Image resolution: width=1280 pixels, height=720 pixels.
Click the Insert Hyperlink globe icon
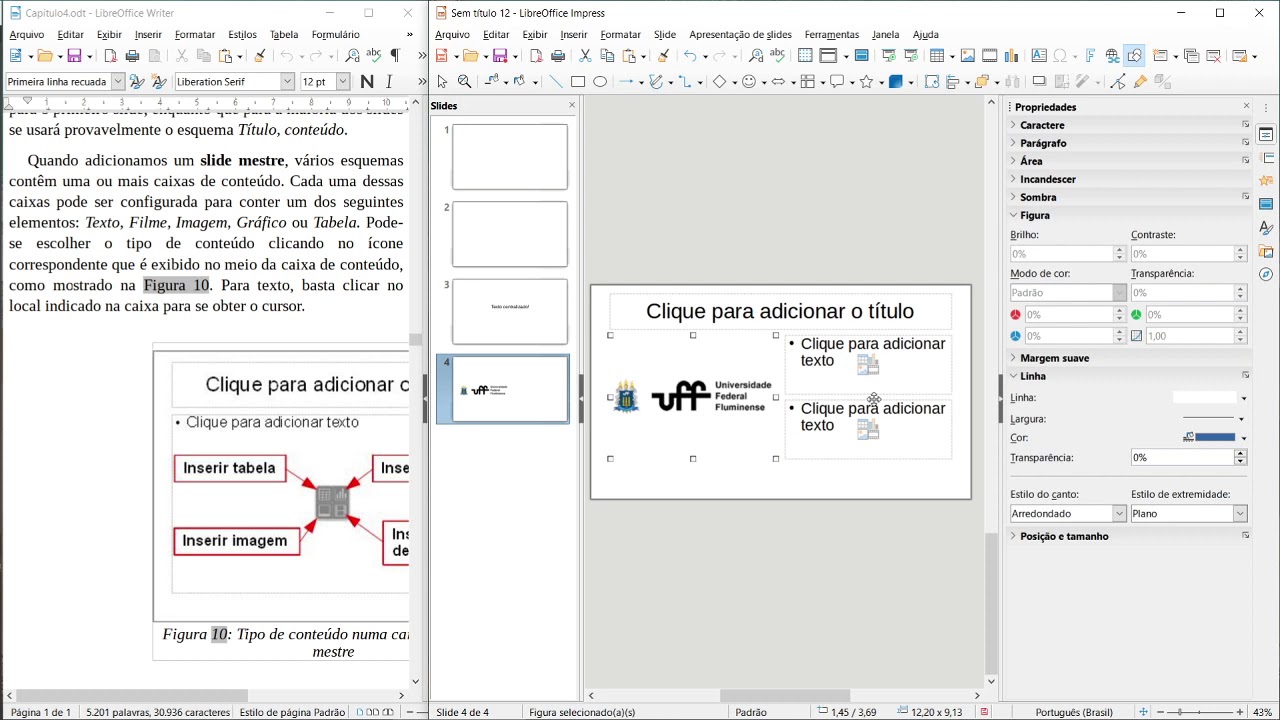[1112, 56]
